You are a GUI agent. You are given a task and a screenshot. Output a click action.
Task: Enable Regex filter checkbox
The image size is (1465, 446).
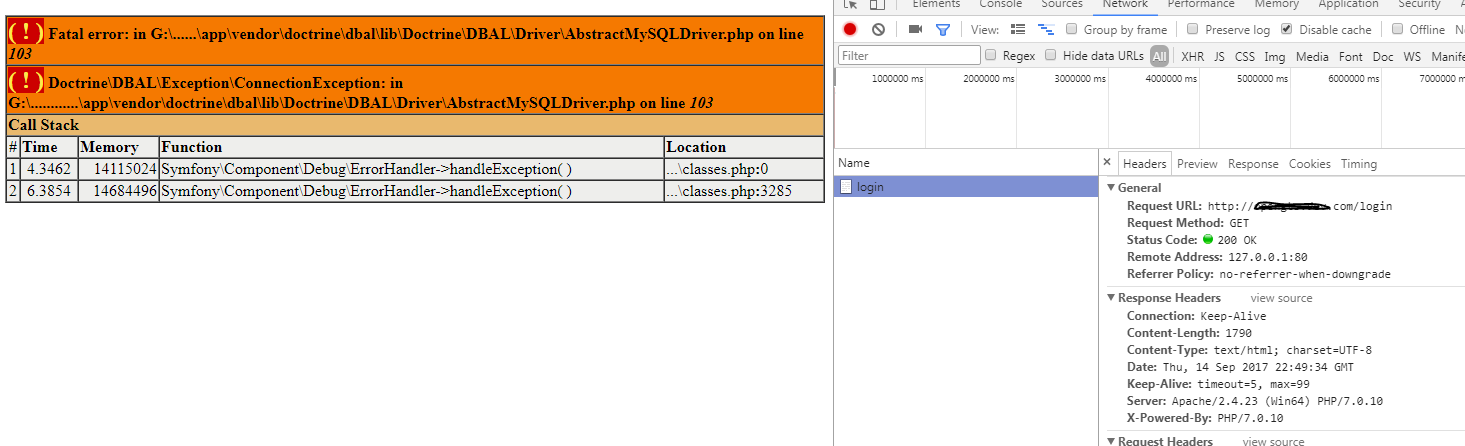pos(991,56)
